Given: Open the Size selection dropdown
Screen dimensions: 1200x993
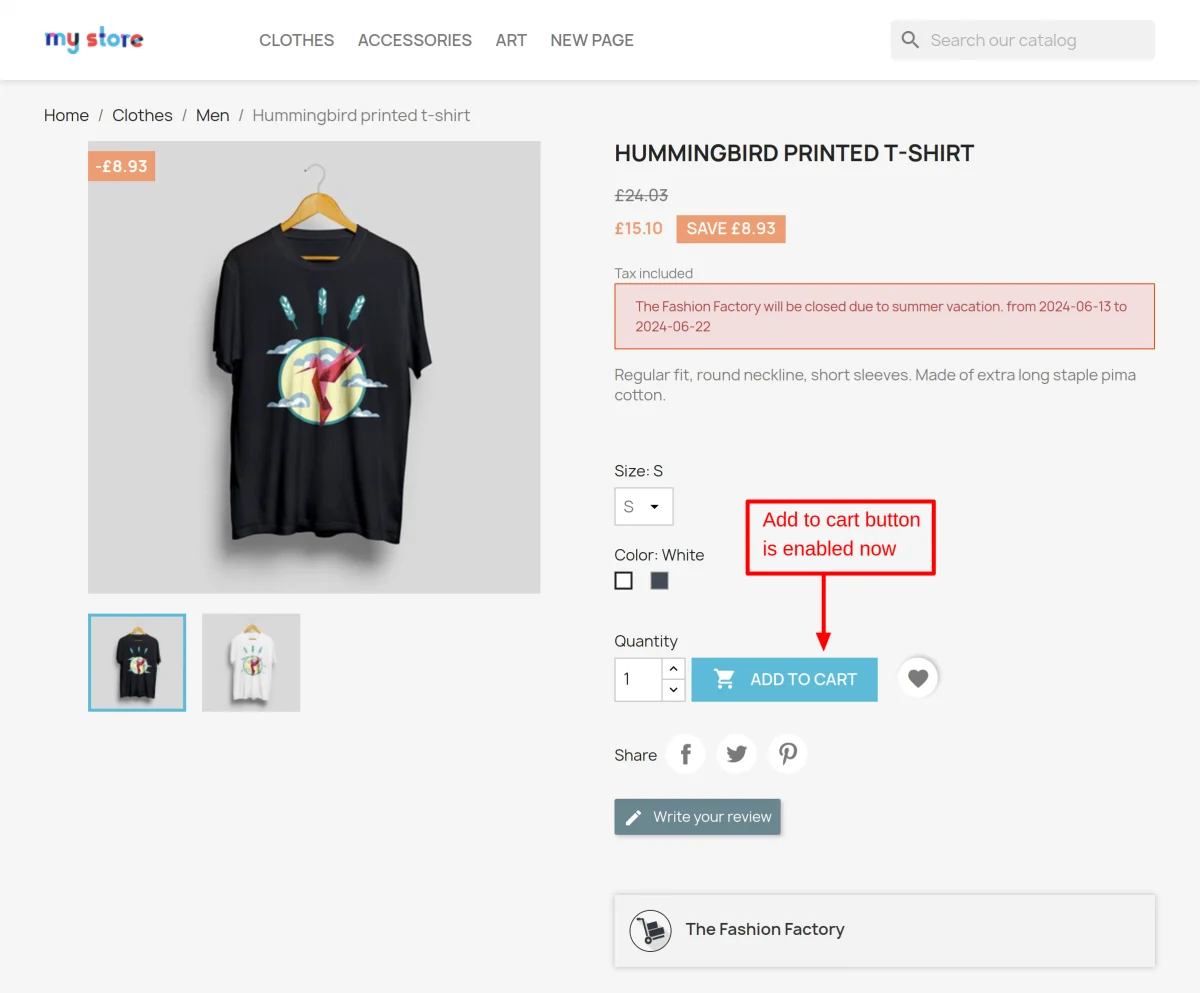Looking at the screenshot, I should point(643,506).
